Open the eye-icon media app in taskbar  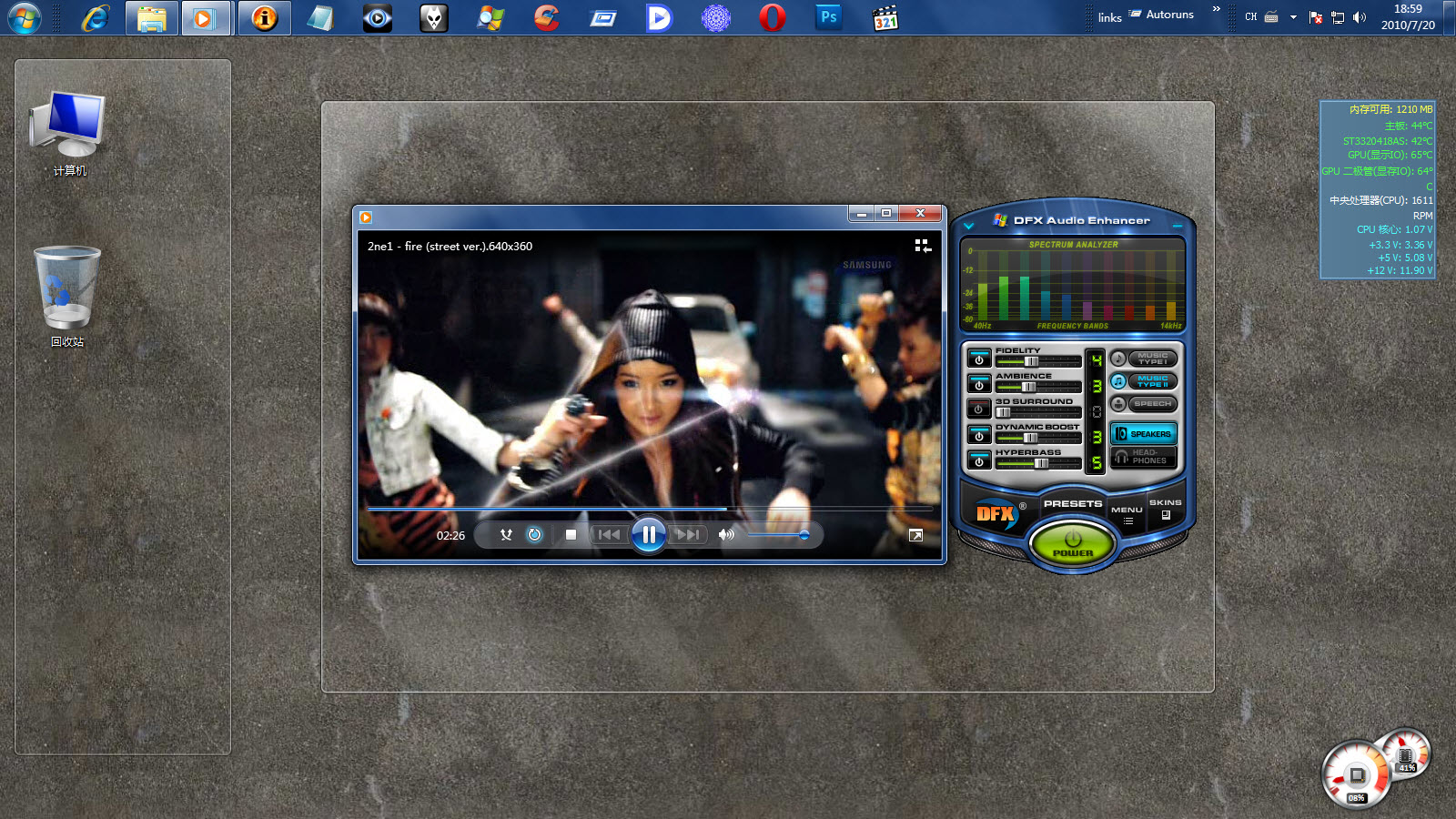[377, 17]
